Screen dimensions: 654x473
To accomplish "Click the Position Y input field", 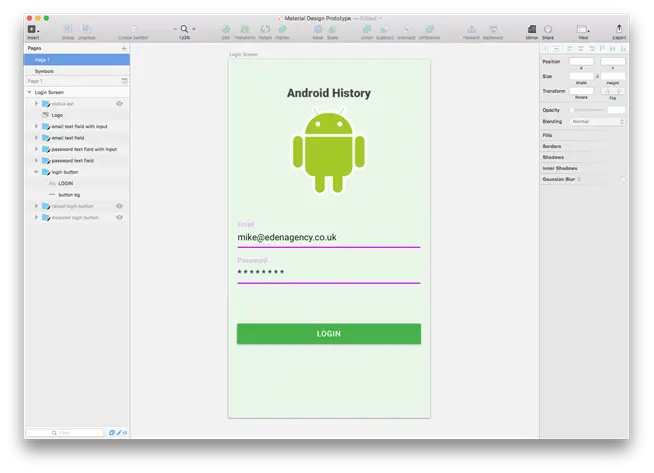I will [613, 62].
